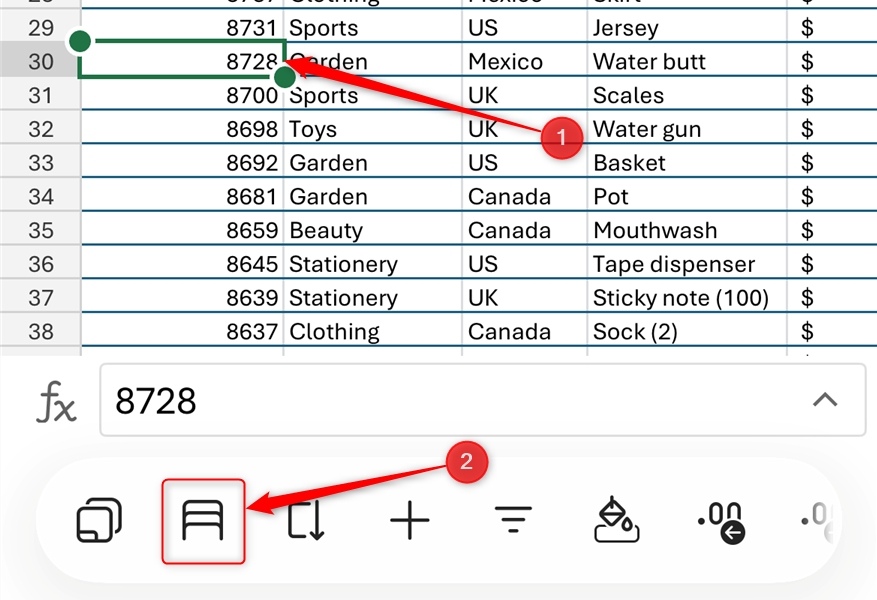Select row header 32
The height and width of the screenshot is (600, 877).
pos(41,129)
